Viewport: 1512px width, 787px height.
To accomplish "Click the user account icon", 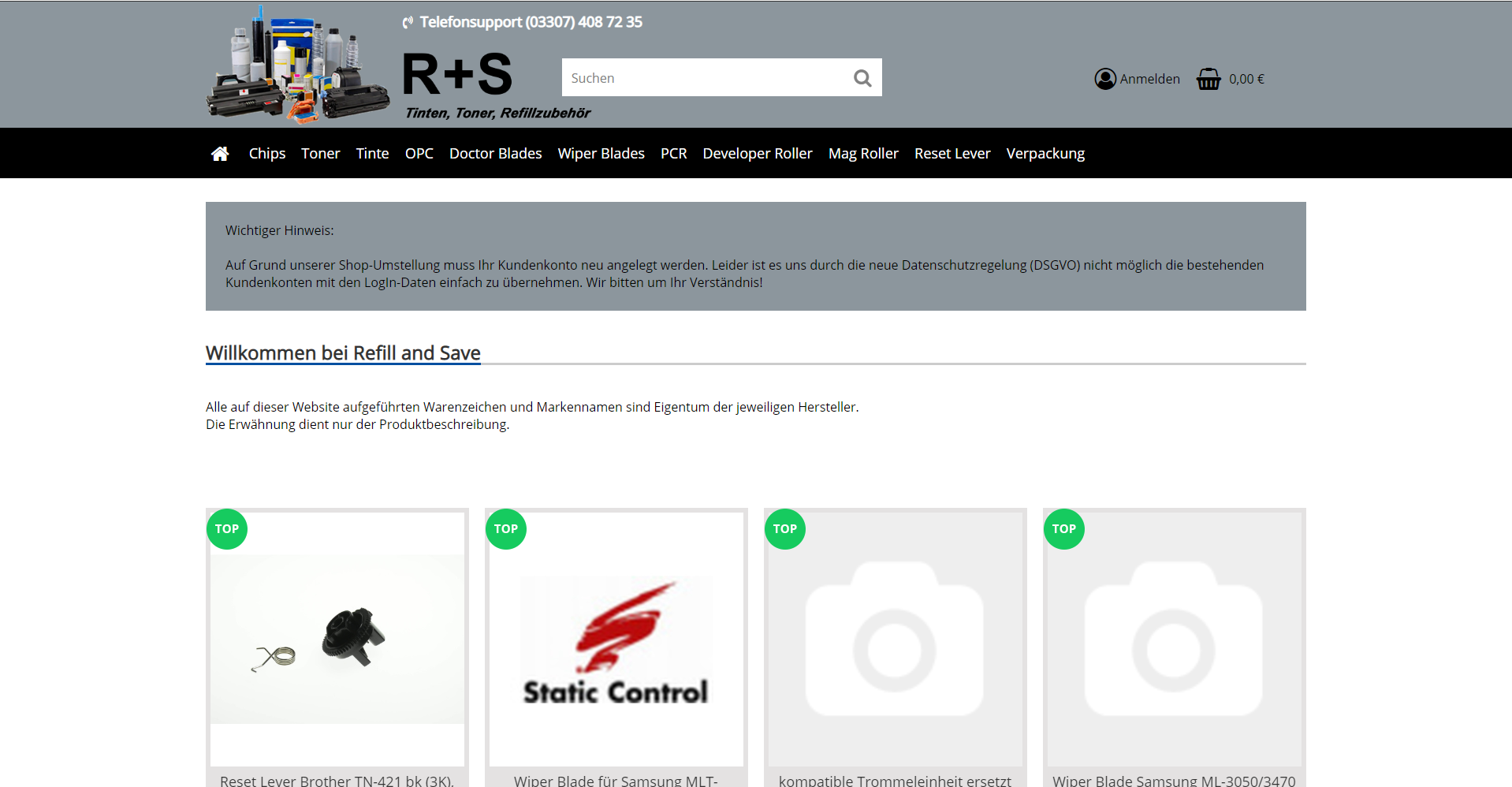I will coord(1105,79).
